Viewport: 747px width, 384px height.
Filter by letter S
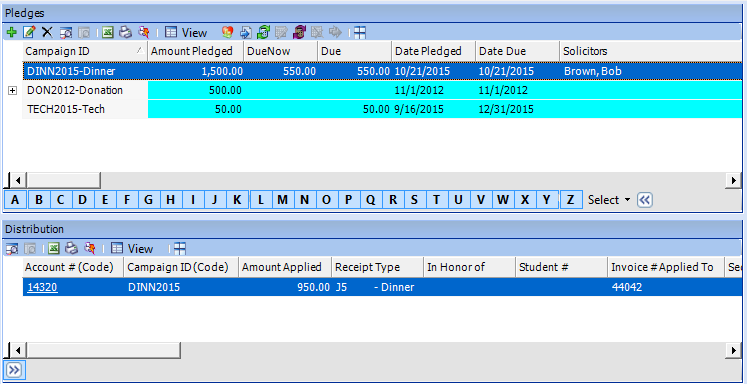[414, 200]
